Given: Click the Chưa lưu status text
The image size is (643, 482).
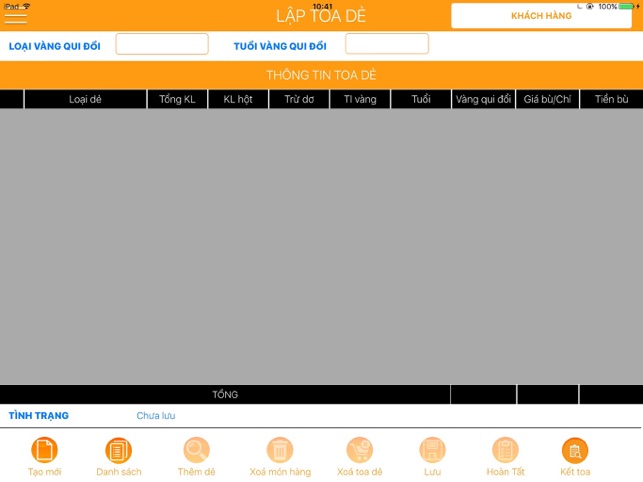Looking at the screenshot, I should coord(156,416).
